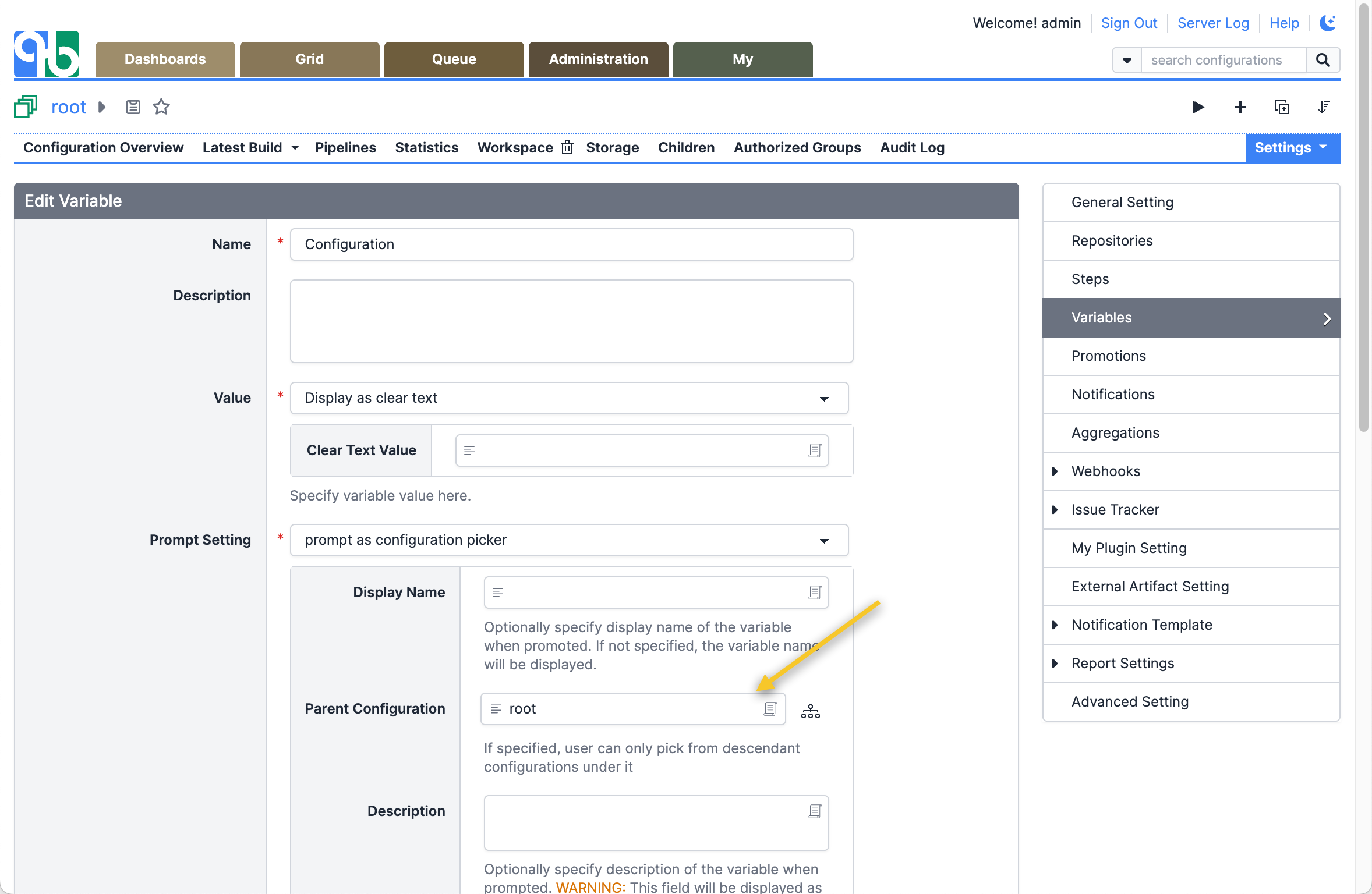Viewport: 1372px width, 894px height.
Task: Click the Name input field
Action: [x=571, y=244]
